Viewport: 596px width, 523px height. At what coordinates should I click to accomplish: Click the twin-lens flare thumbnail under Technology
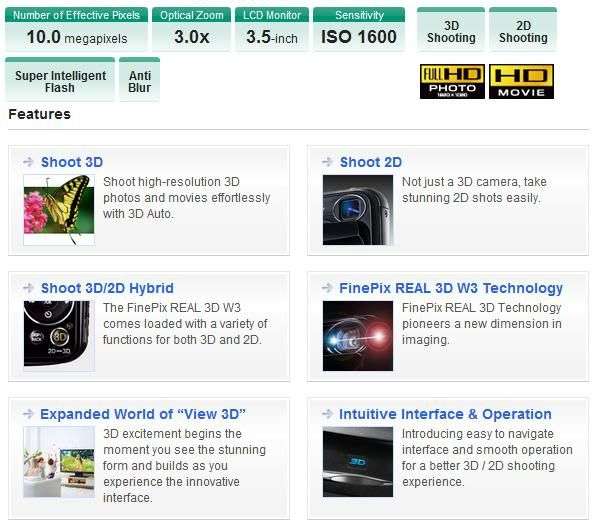[x=358, y=336]
